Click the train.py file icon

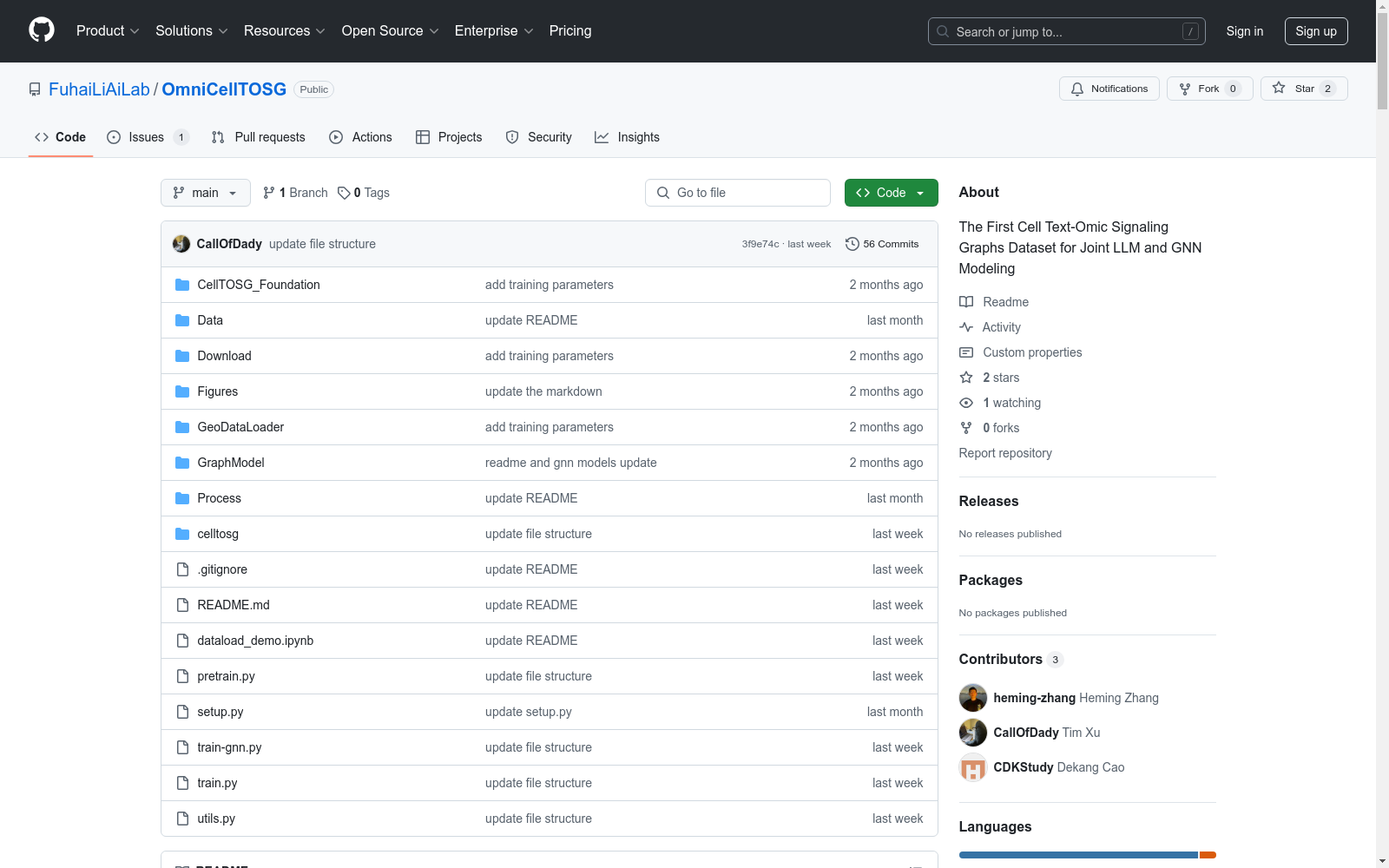coord(182,783)
